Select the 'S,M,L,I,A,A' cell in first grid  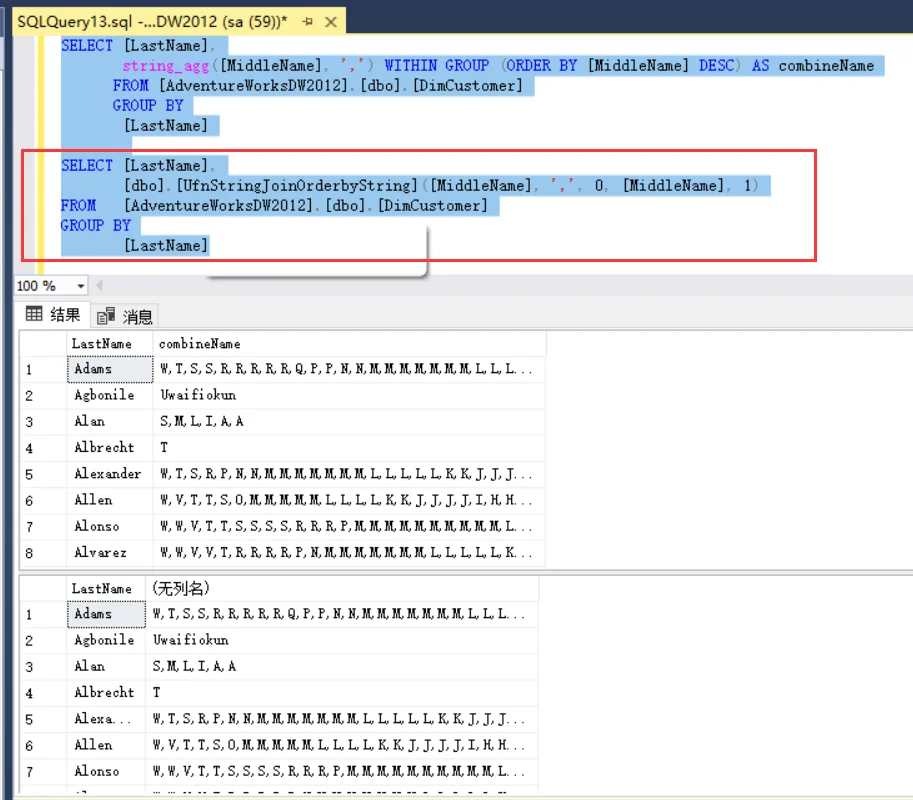[349, 422]
